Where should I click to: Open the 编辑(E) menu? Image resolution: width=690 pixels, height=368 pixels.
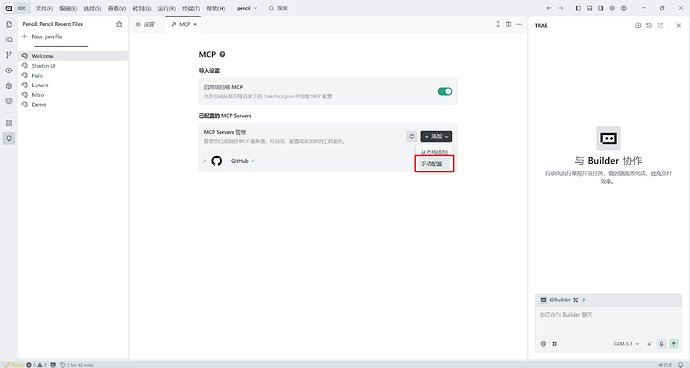tap(68, 8)
